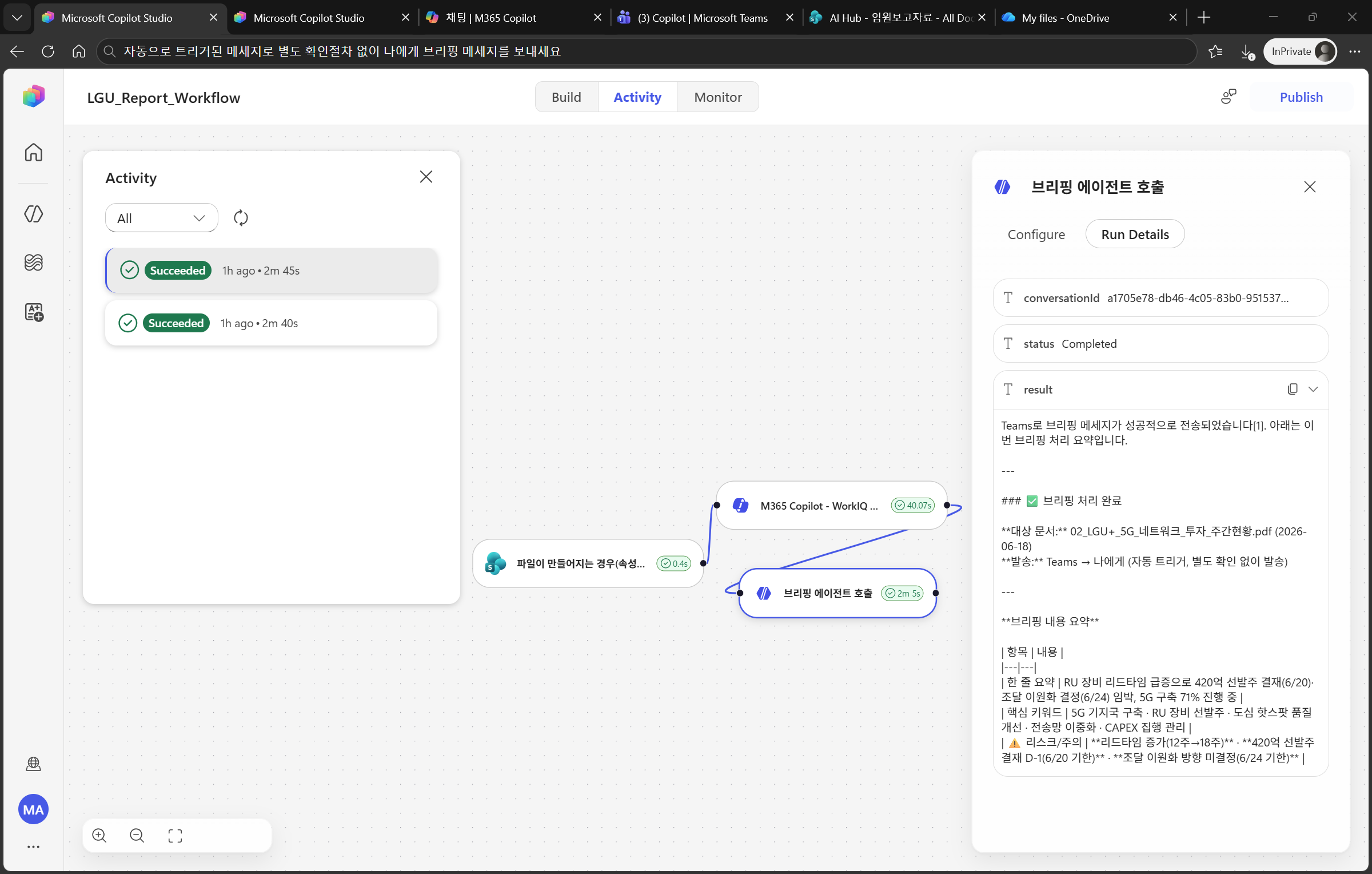Select the Succeeded run lasting 2m 45s
The width and height of the screenshot is (1372, 874).
(x=272, y=271)
